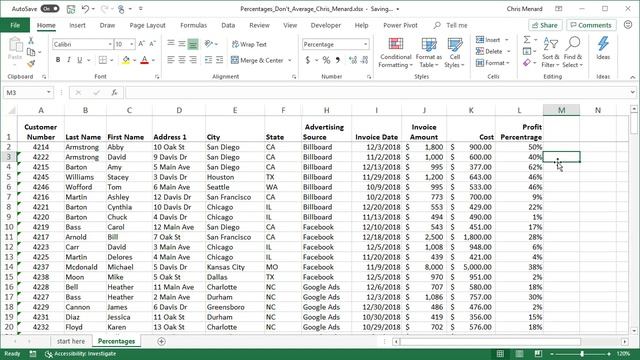The height and width of the screenshot is (360, 640).
Task: Click the Orientation icon
Action: (x=209, y=44)
